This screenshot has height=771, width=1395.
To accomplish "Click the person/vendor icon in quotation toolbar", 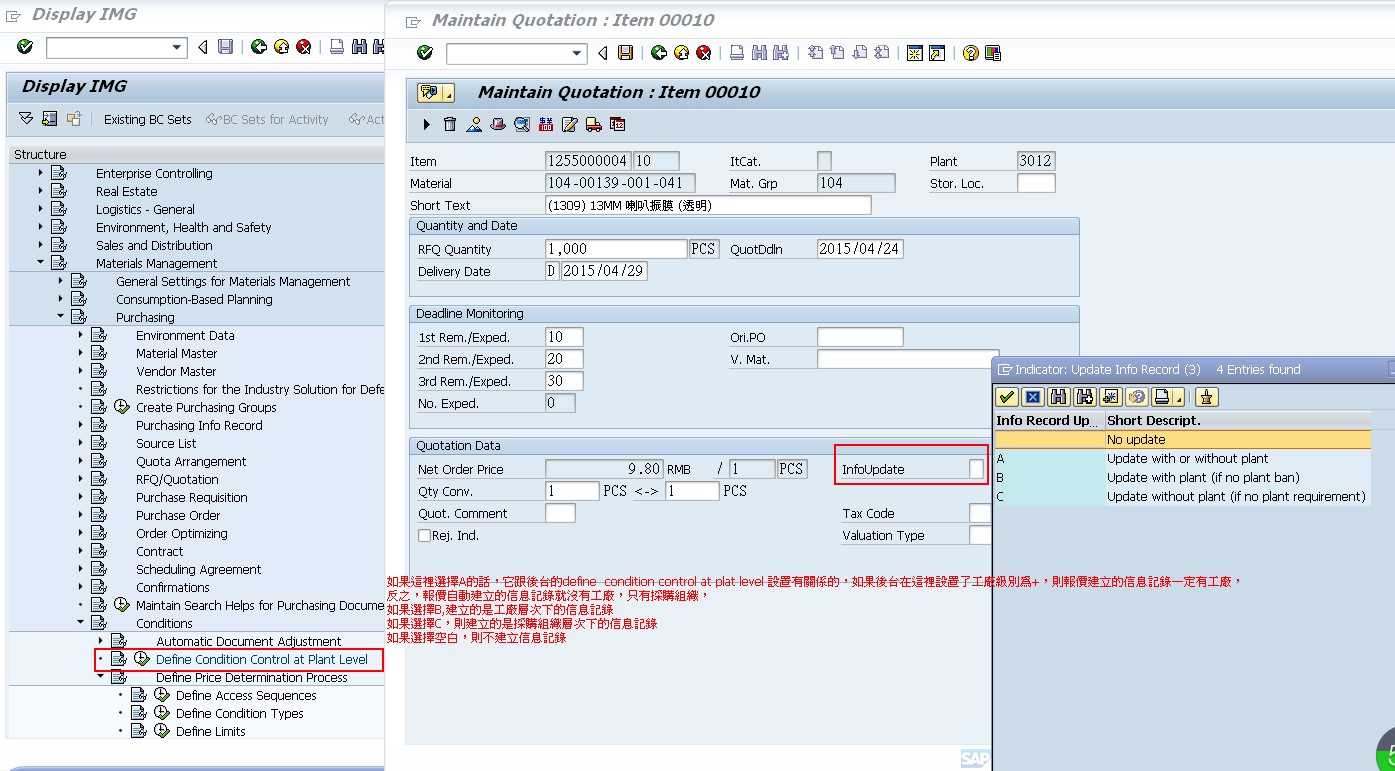I will pos(474,124).
